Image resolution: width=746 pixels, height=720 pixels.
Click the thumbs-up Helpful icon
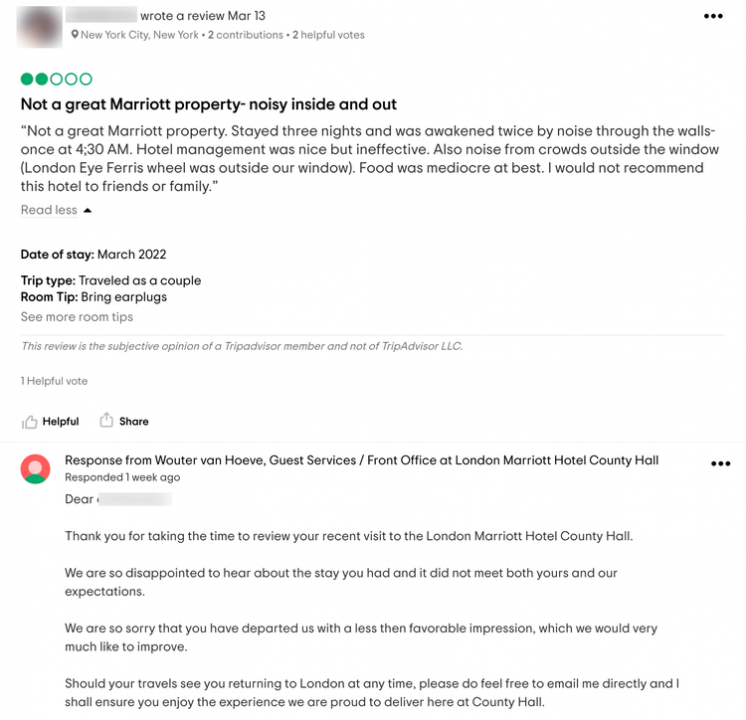point(29,422)
